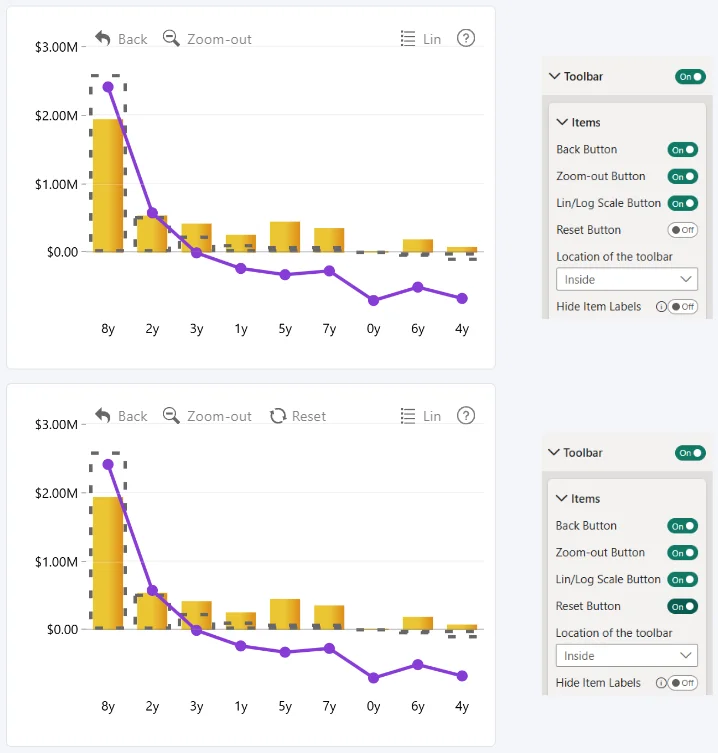Click Zoom-out label in upper chart toolbar
This screenshot has height=753, width=718.
coord(219,39)
